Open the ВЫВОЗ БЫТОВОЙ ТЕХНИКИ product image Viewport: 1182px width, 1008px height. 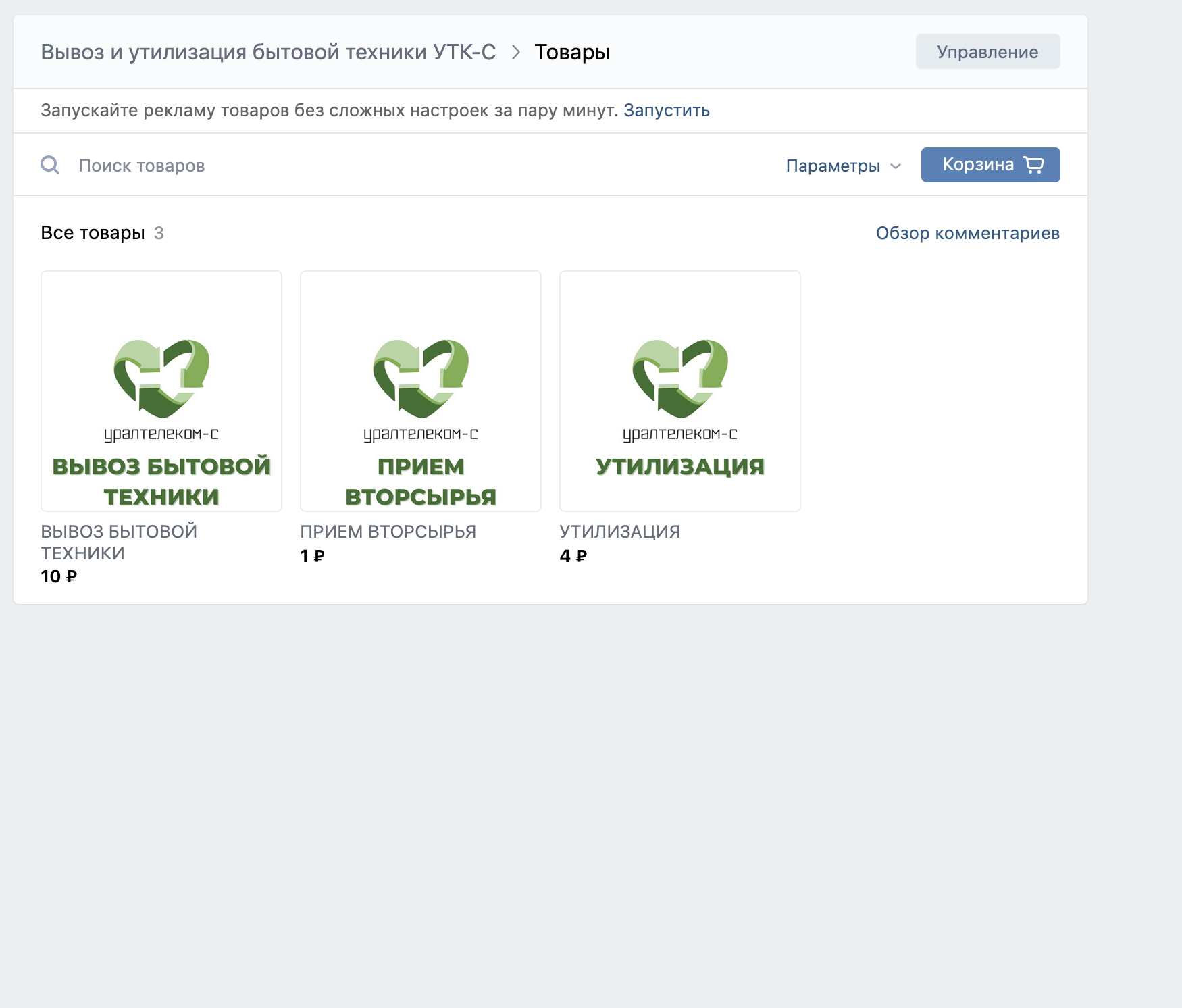coord(161,391)
